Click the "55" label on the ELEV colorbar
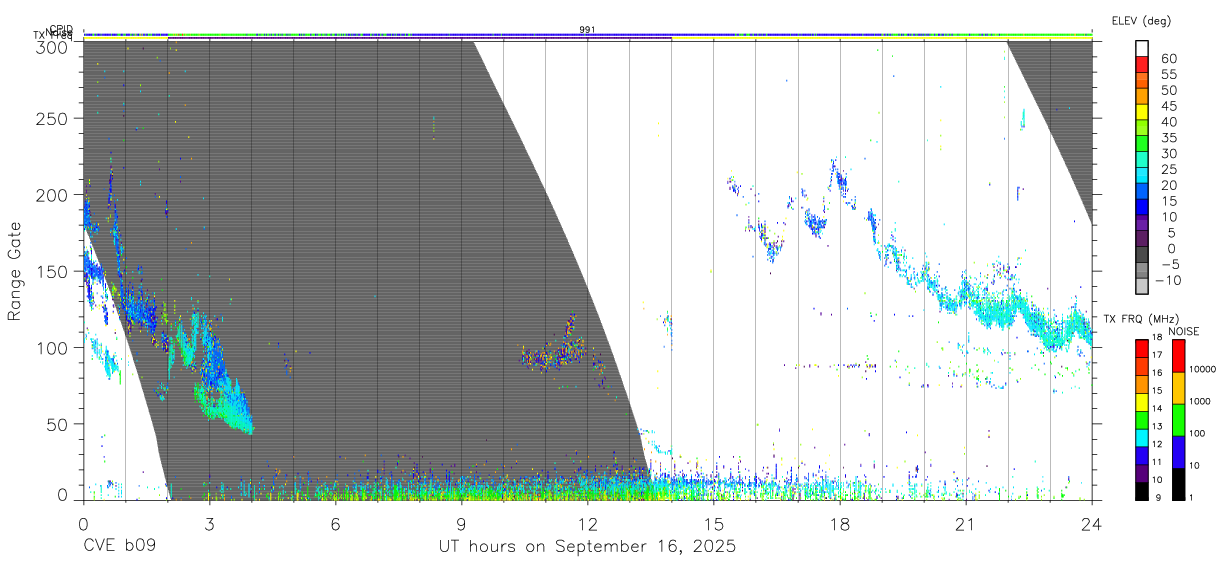Screen dimensions: 1228x567 click(x=1168, y=75)
